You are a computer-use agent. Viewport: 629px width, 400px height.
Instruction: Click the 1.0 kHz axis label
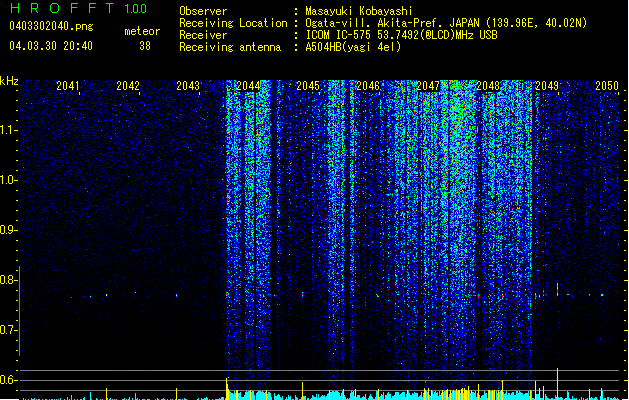tap(8, 180)
